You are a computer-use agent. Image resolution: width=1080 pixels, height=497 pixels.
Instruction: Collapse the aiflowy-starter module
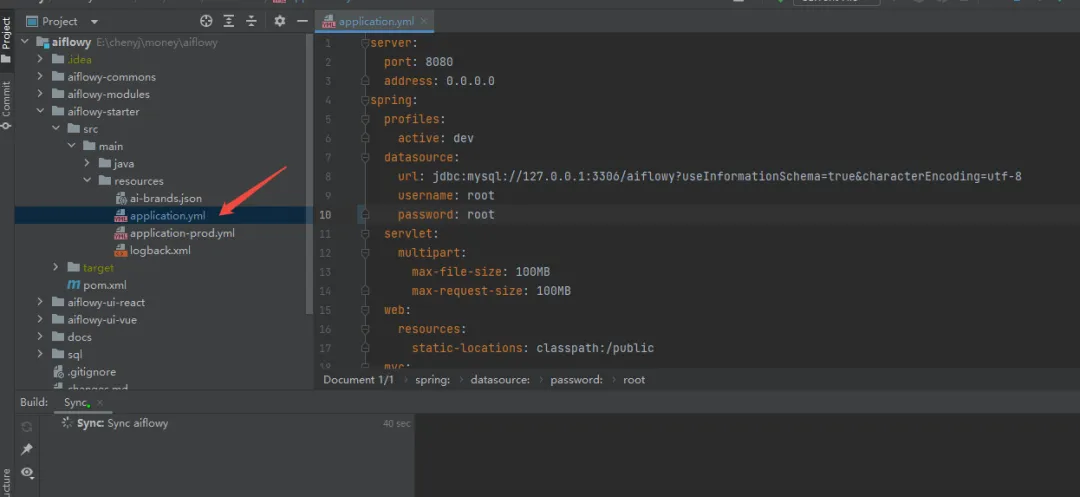(x=41, y=112)
